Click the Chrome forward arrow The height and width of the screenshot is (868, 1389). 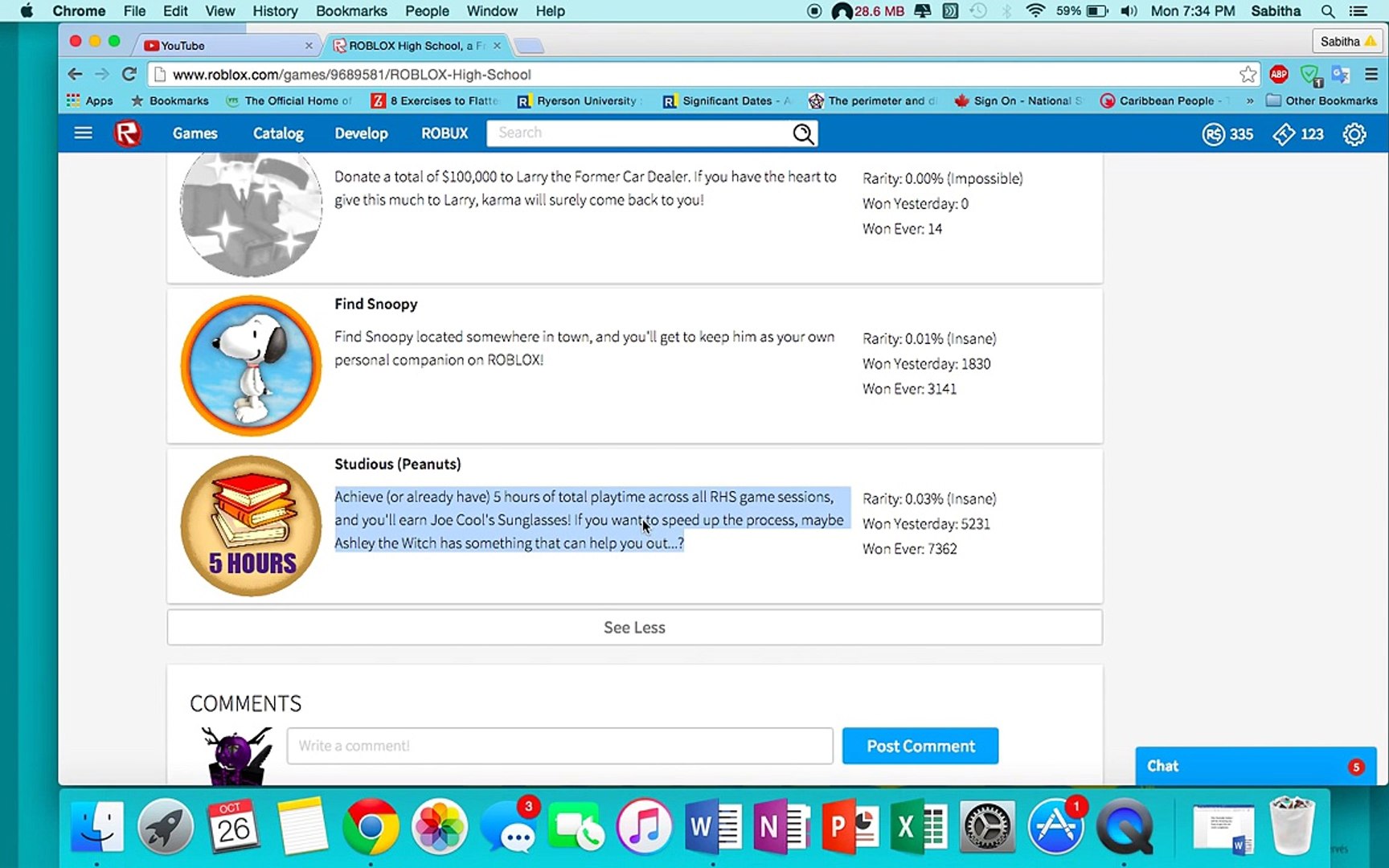102,75
